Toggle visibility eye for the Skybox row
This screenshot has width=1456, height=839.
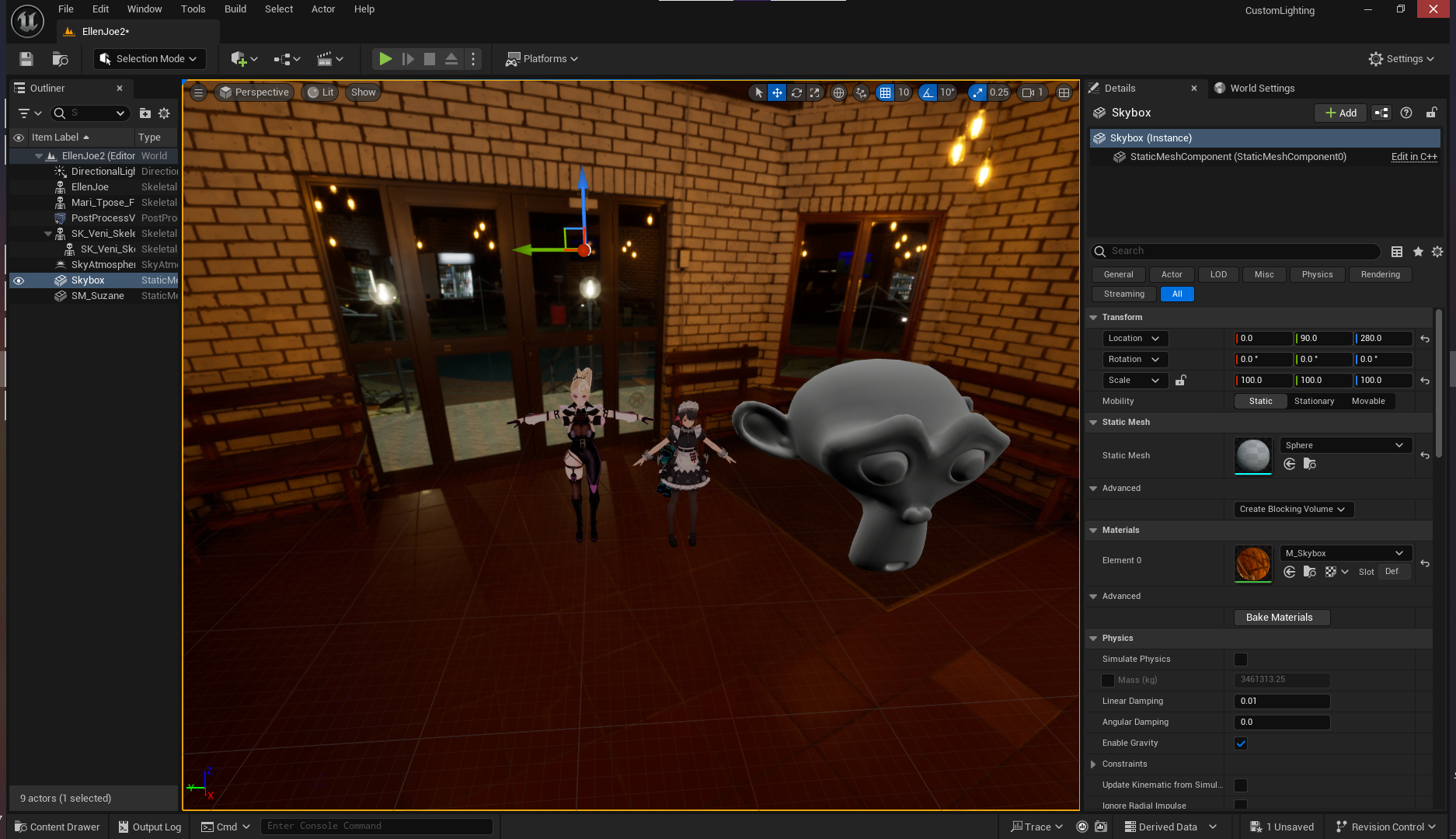click(19, 280)
